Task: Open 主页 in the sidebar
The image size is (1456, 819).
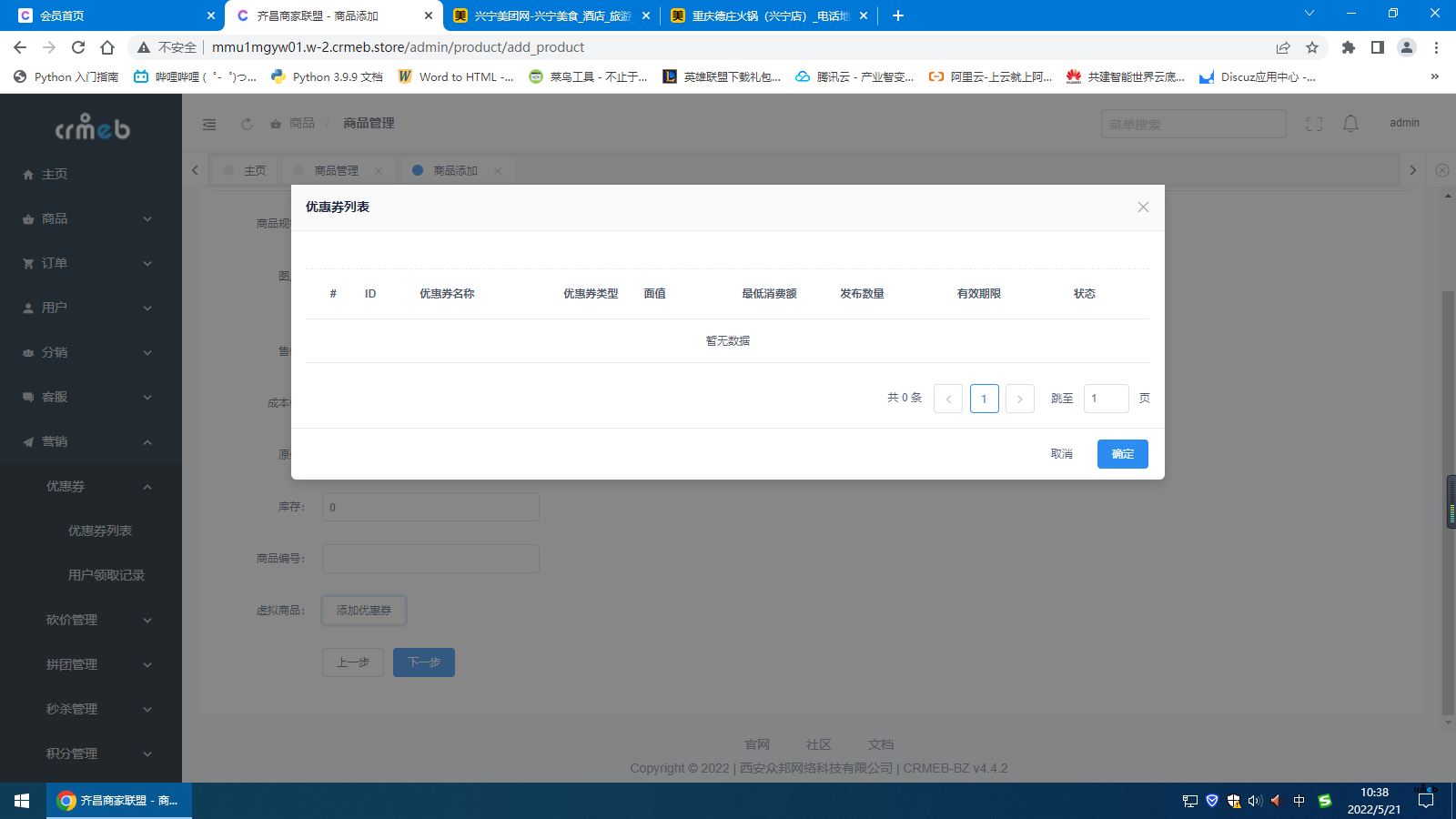Action: point(91,174)
